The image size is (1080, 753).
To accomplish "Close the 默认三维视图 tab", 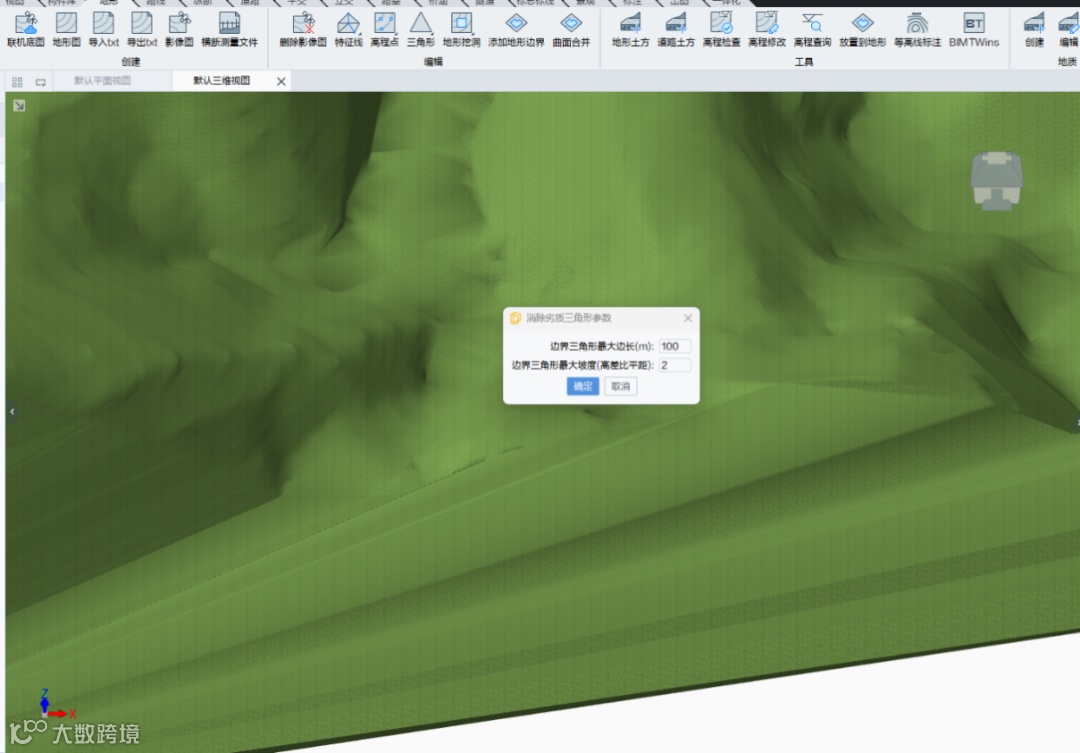I will (281, 81).
